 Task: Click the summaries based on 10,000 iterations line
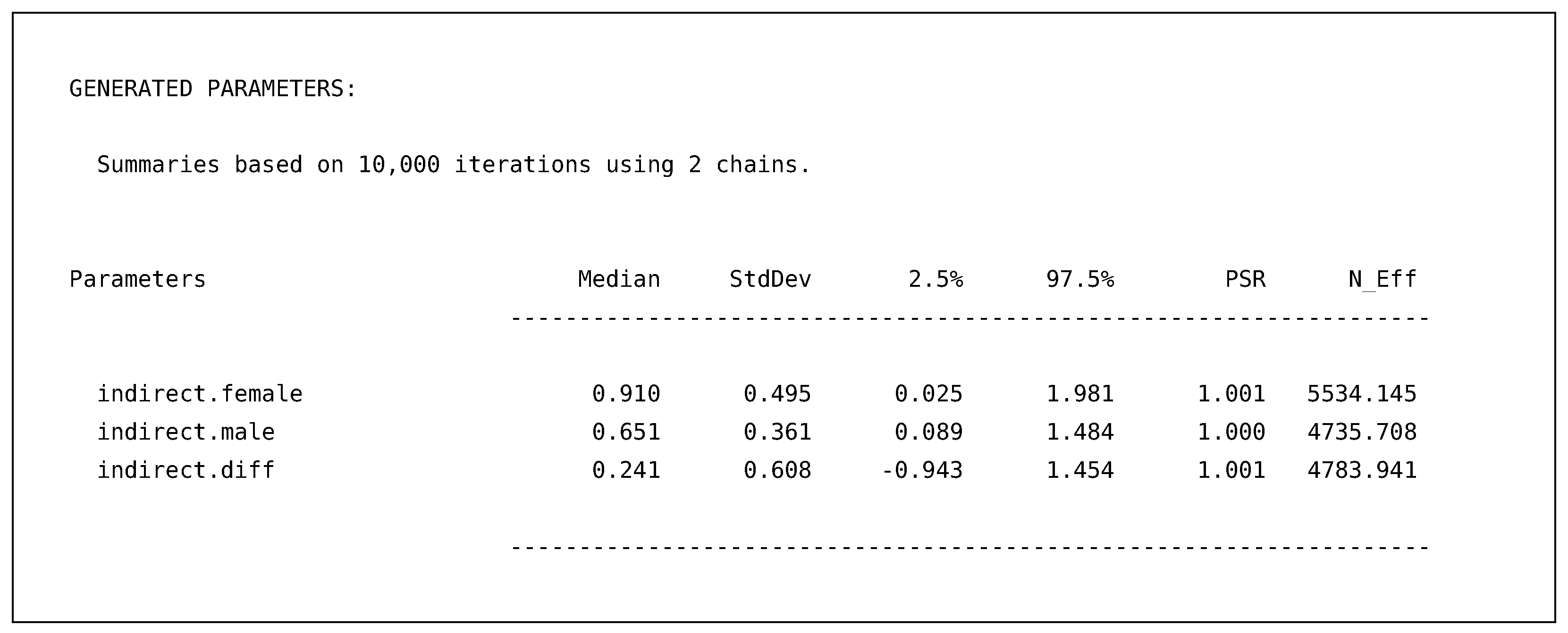click(x=454, y=165)
